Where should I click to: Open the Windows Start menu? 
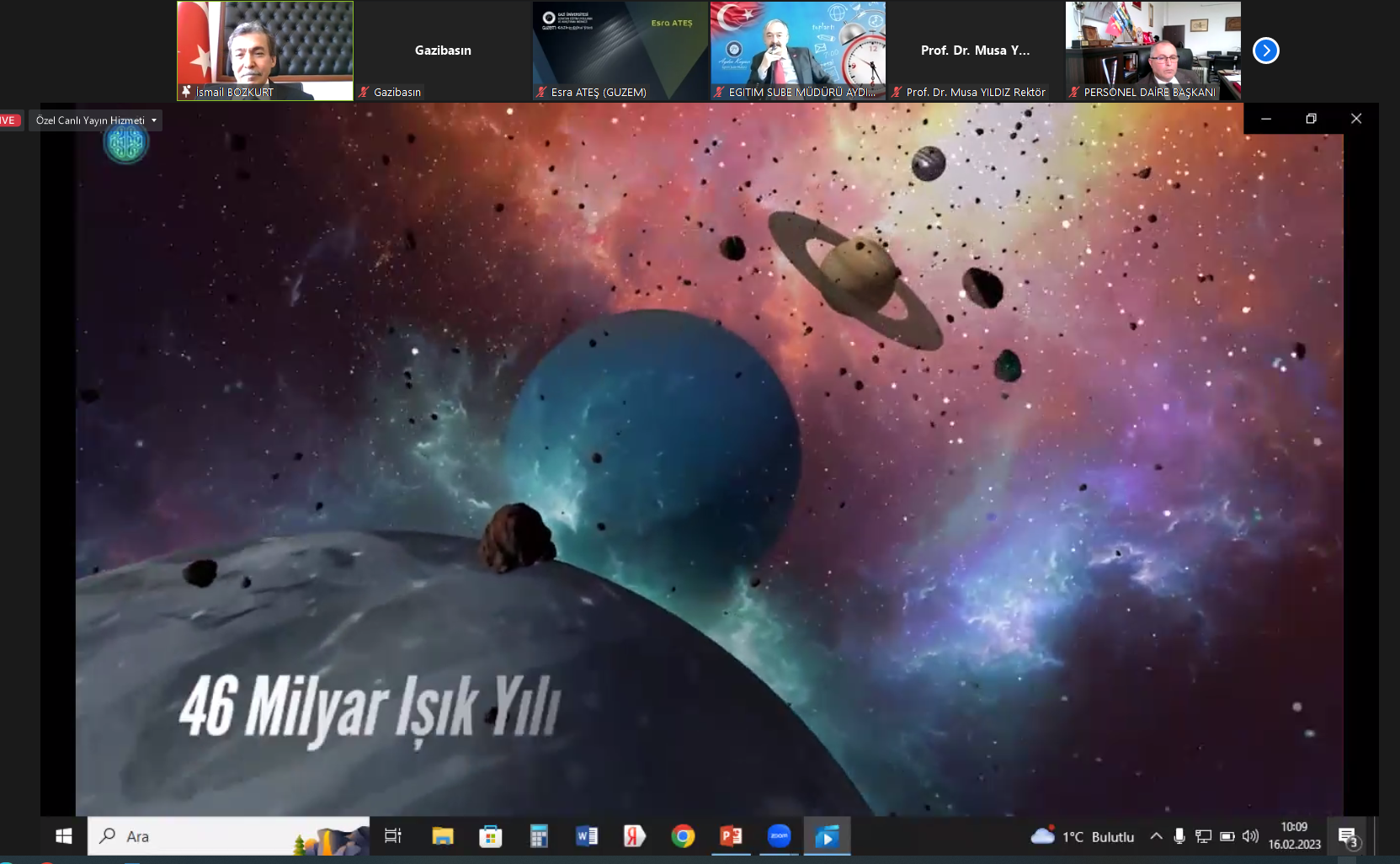(x=63, y=836)
